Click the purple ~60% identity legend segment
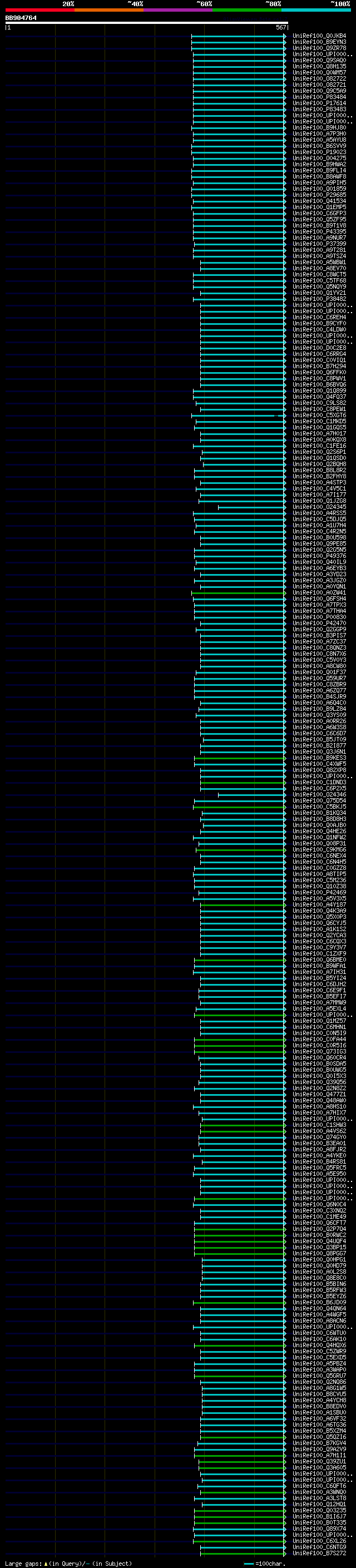This screenshot has height=1568, width=356. 179,11
